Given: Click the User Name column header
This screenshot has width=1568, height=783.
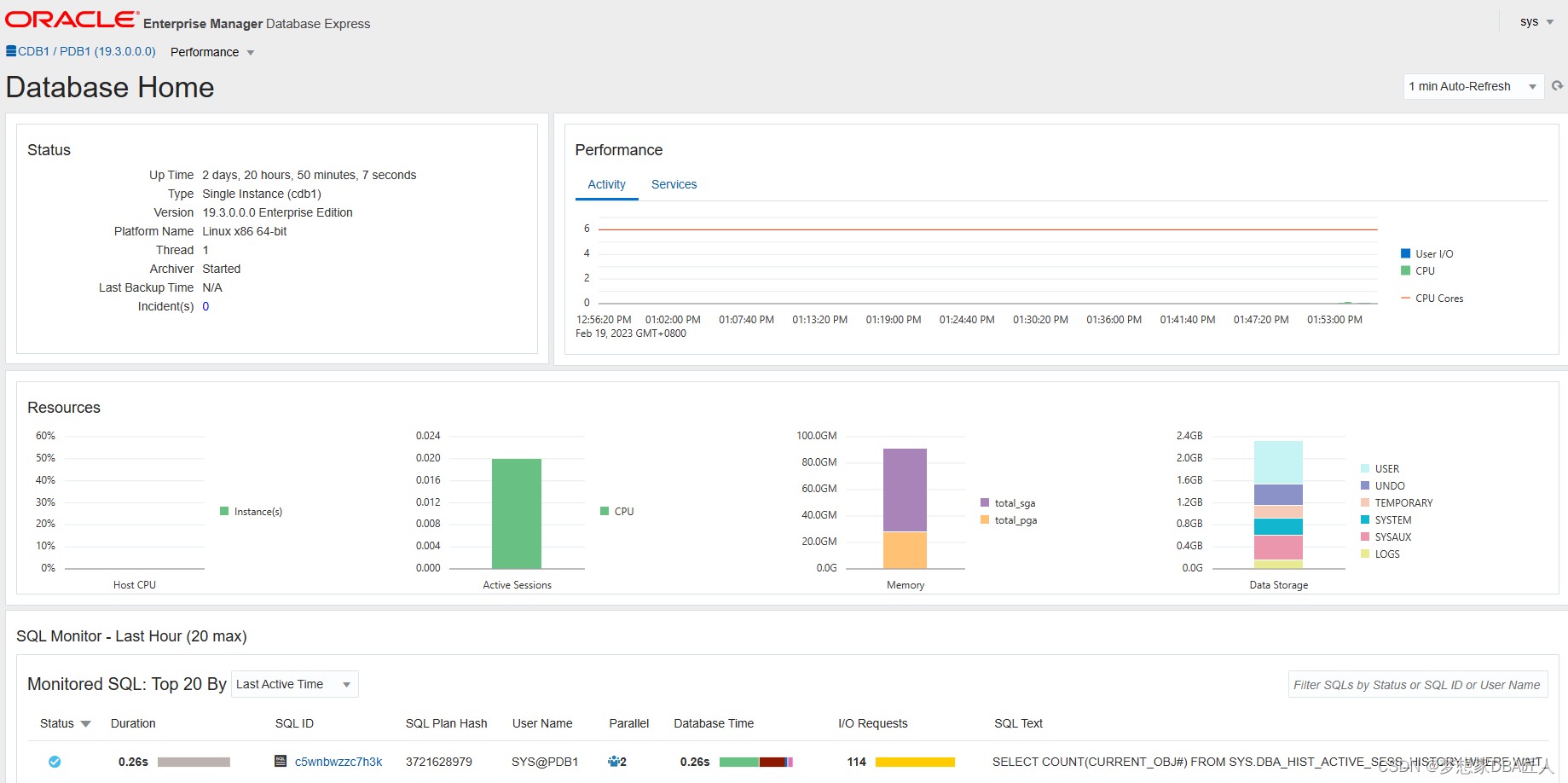Looking at the screenshot, I should pos(542,723).
